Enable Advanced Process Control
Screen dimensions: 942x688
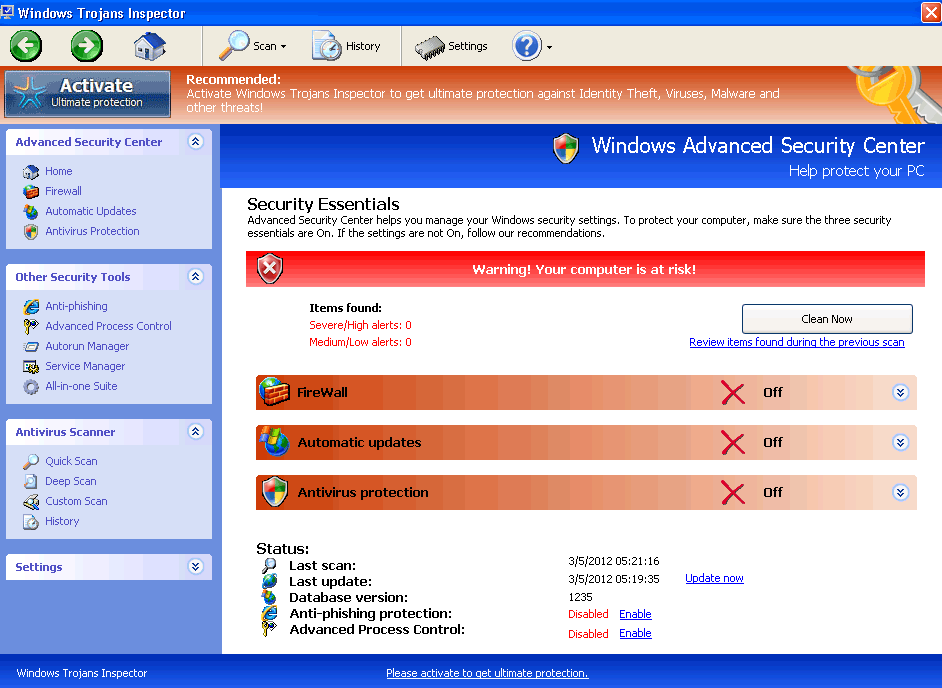tap(635, 633)
